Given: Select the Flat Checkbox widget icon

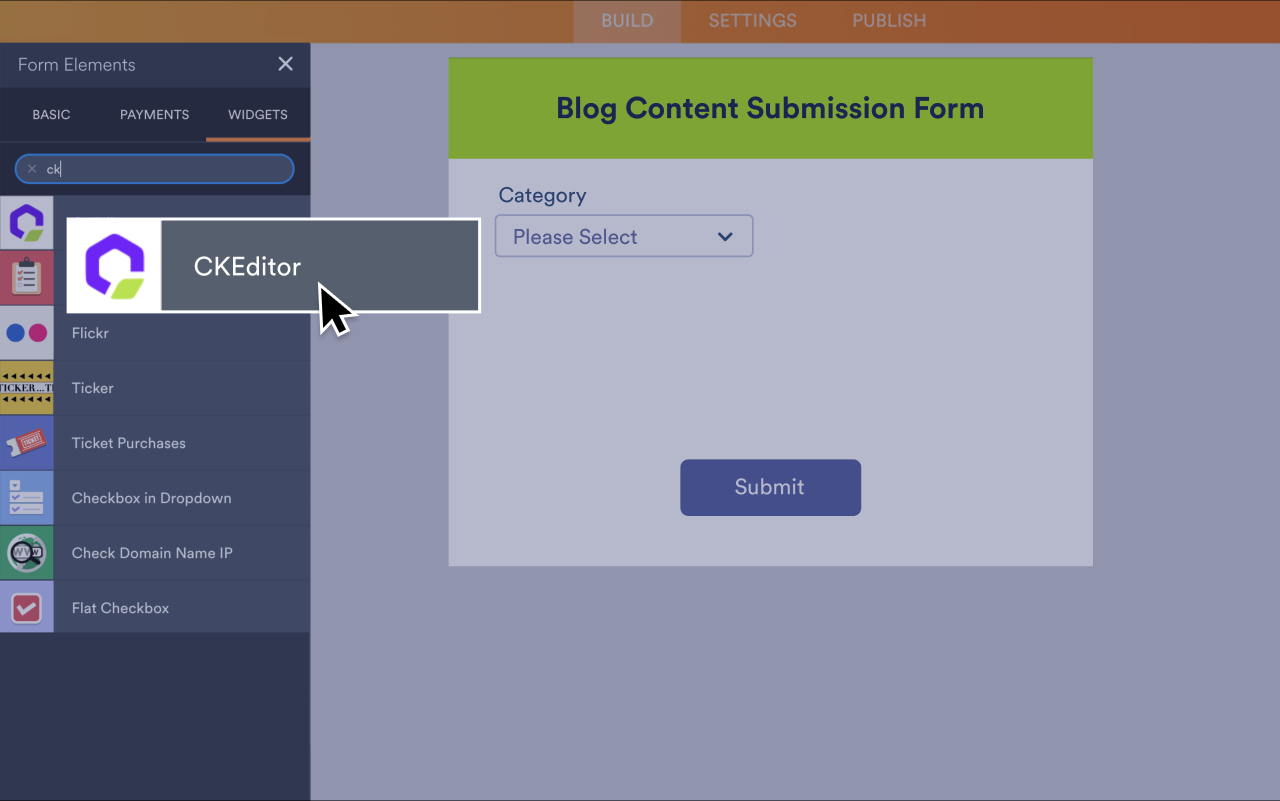Looking at the screenshot, I should (x=27, y=607).
